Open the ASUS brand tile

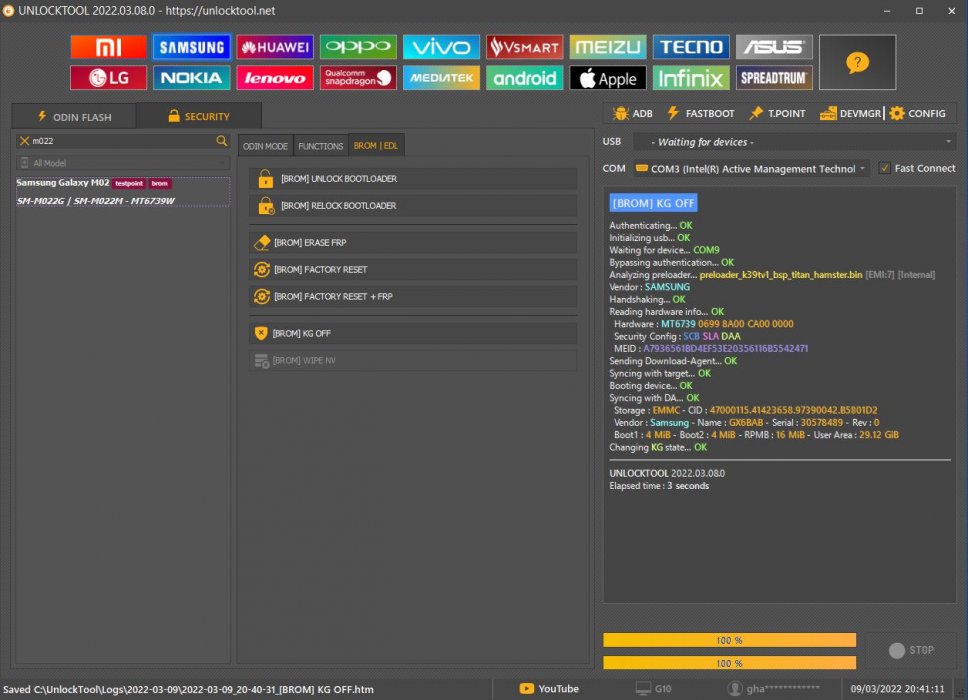774,47
